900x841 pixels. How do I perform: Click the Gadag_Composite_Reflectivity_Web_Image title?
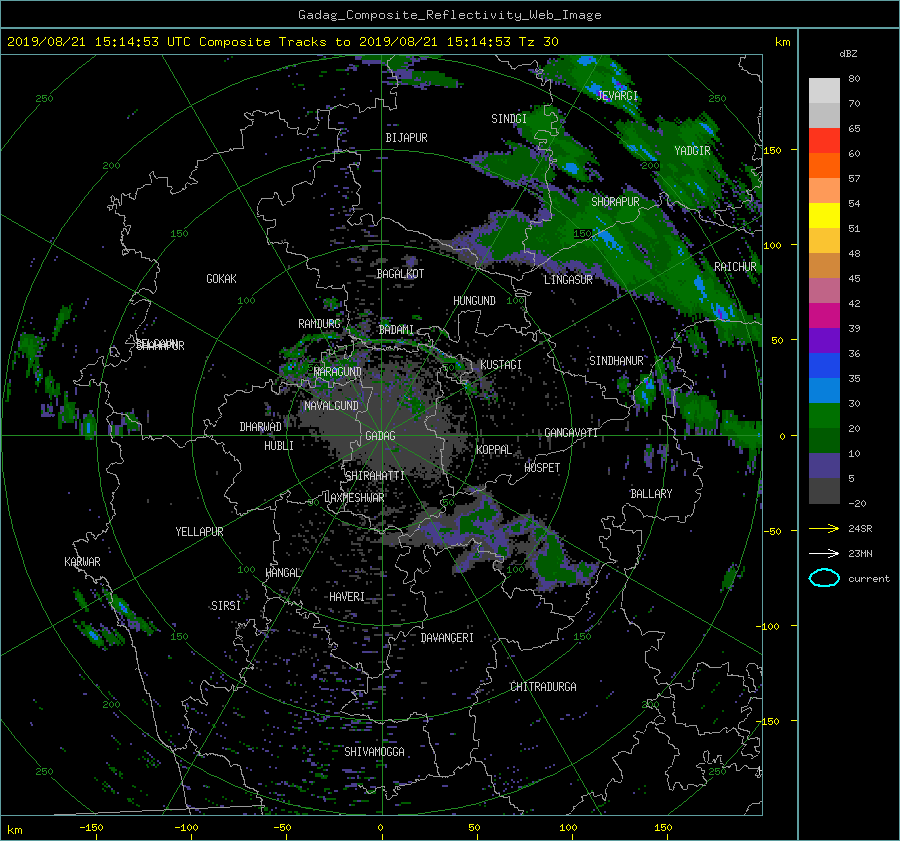tap(449, 15)
